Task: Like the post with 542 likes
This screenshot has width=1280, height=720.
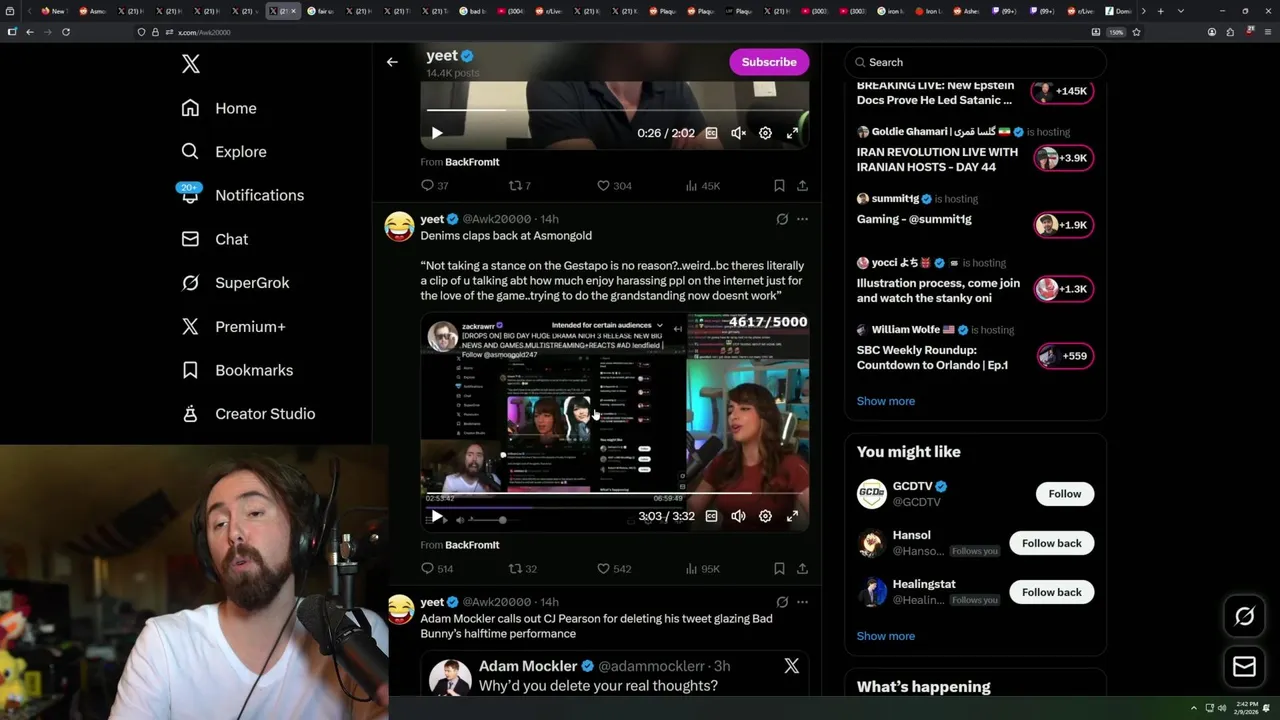Action: (614, 569)
